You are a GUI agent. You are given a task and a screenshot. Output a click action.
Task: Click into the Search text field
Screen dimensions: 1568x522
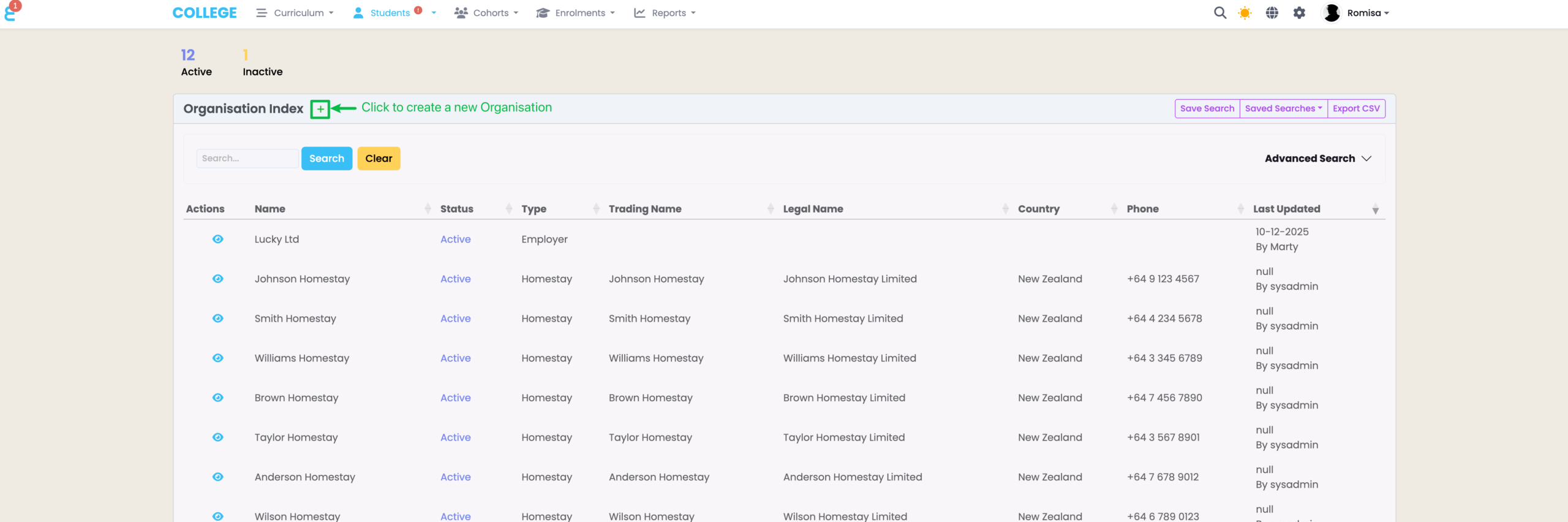[x=247, y=159]
